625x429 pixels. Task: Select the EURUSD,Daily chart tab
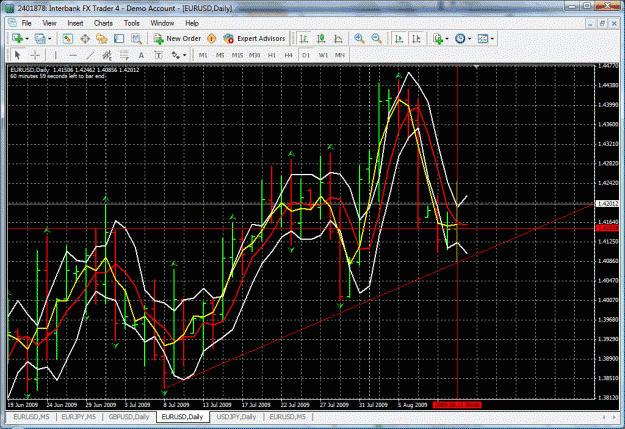pyautogui.click(x=182, y=417)
